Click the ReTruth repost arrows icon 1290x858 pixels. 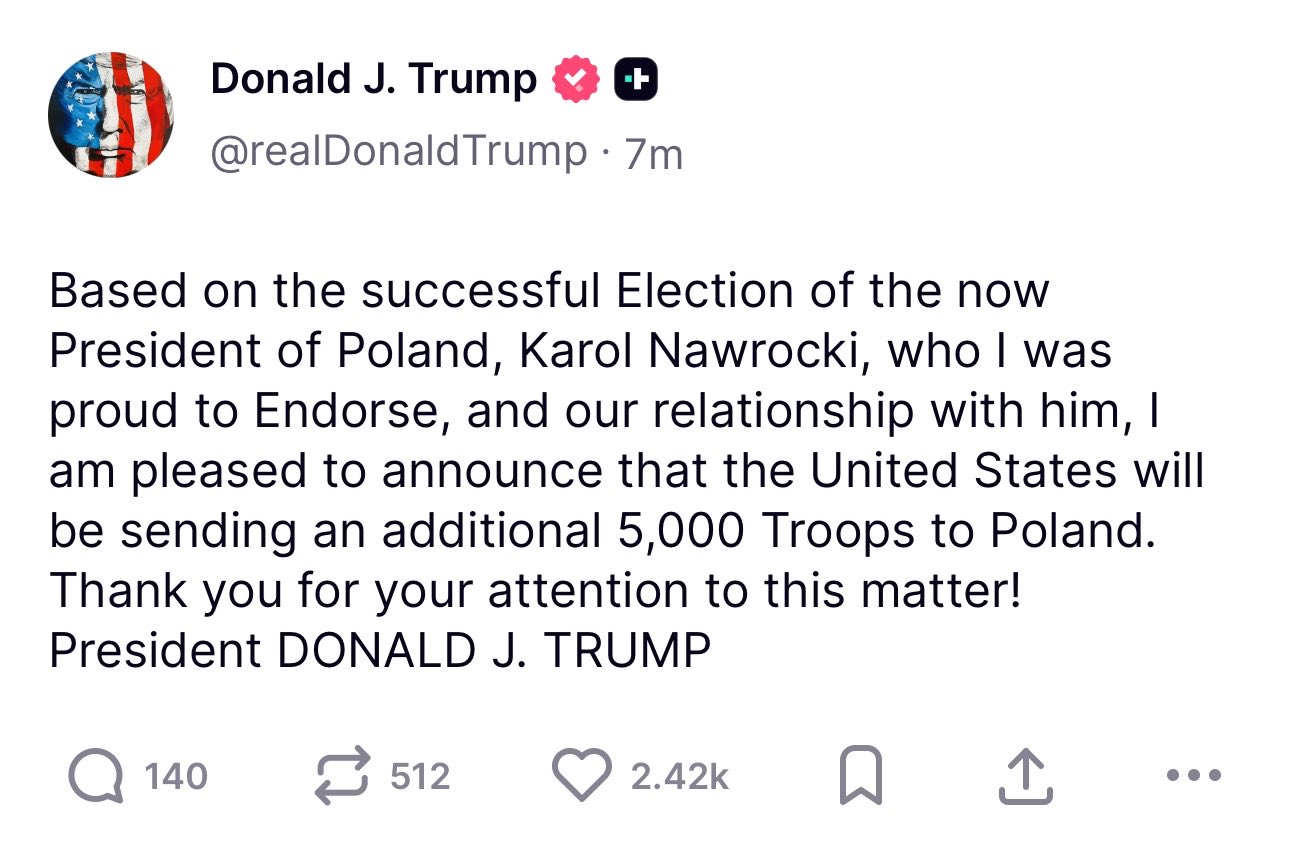(x=343, y=776)
